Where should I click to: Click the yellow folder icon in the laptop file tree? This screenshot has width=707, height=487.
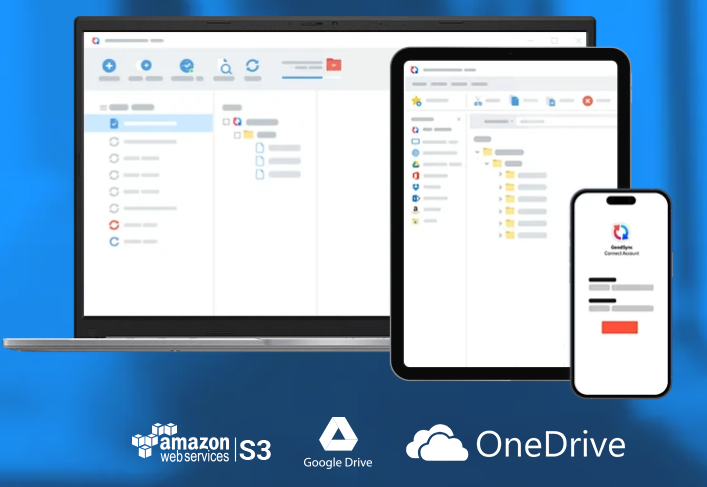pyautogui.click(x=248, y=134)
